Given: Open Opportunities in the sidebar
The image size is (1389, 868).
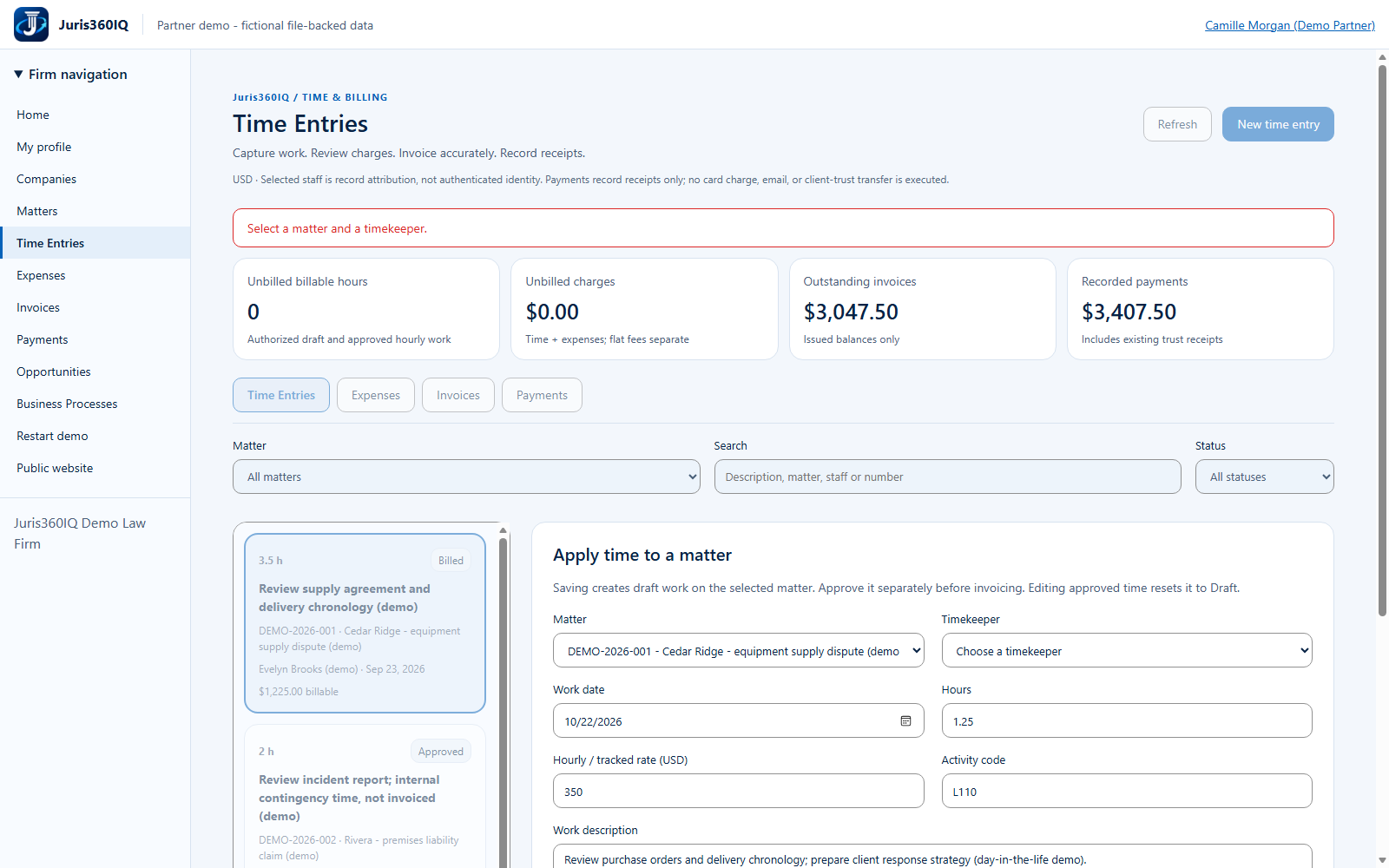Looking at the screenshot, I should pos(95,372).
